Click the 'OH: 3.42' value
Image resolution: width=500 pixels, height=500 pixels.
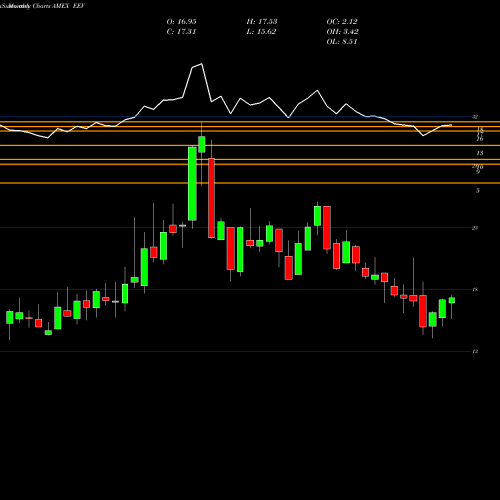(342, 32)
